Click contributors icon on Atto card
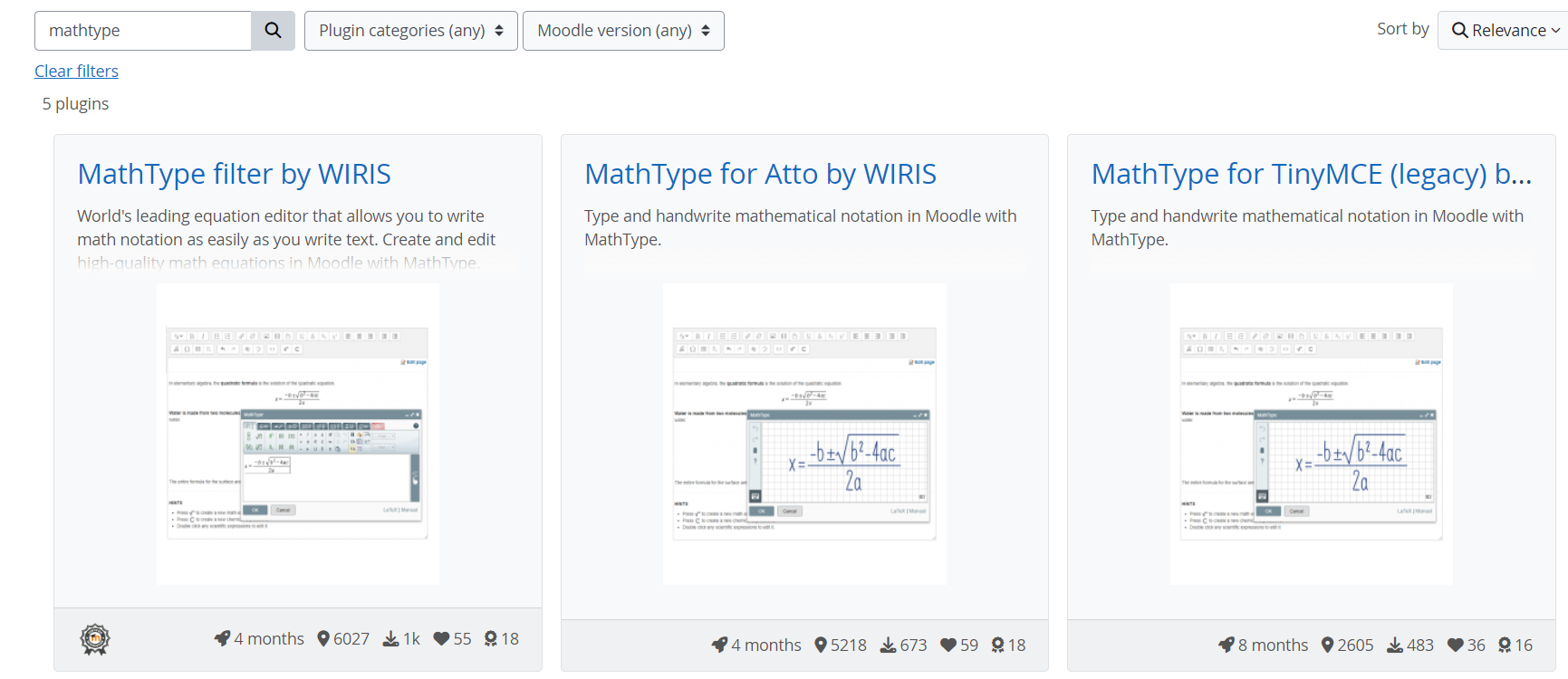The height and width of the screenshot is (679, 1568). pyautogui.click(x=997, y=645)
